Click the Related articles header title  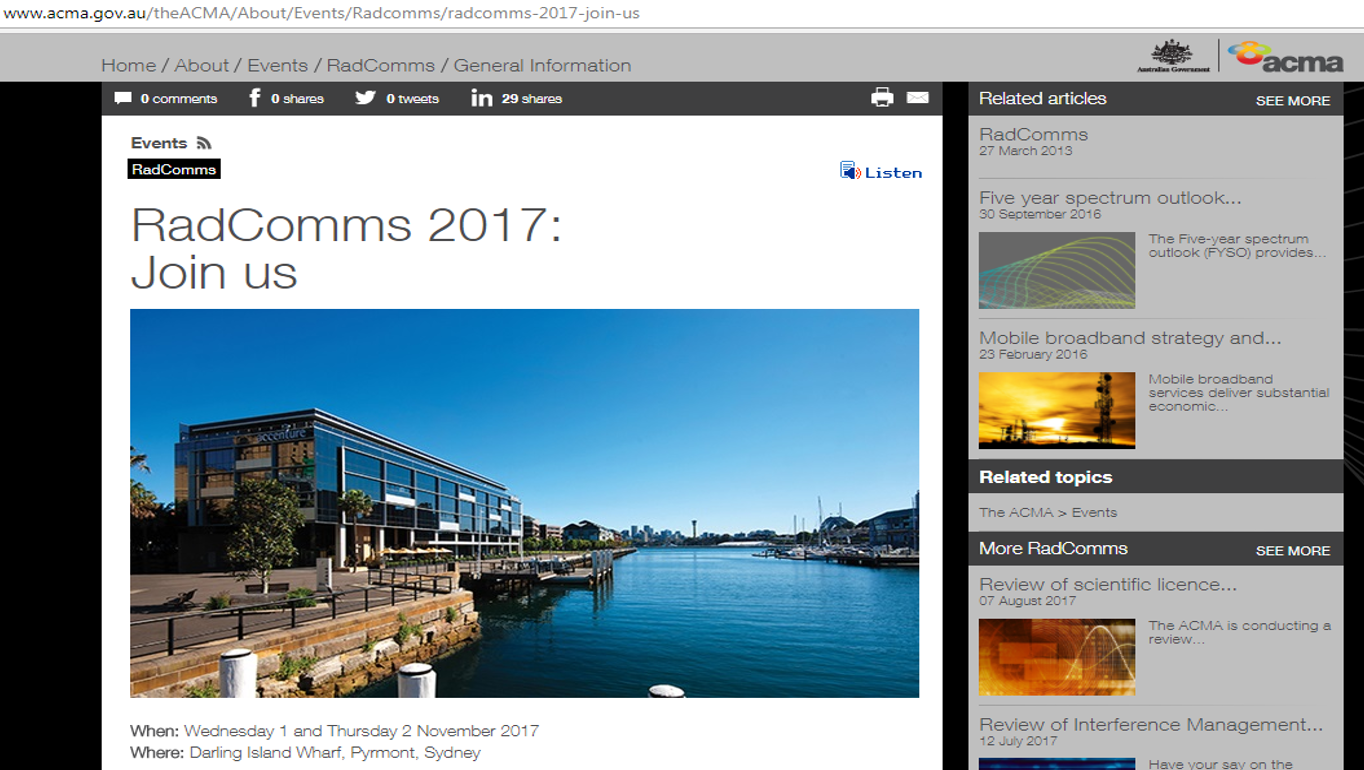coord(1043,98)
